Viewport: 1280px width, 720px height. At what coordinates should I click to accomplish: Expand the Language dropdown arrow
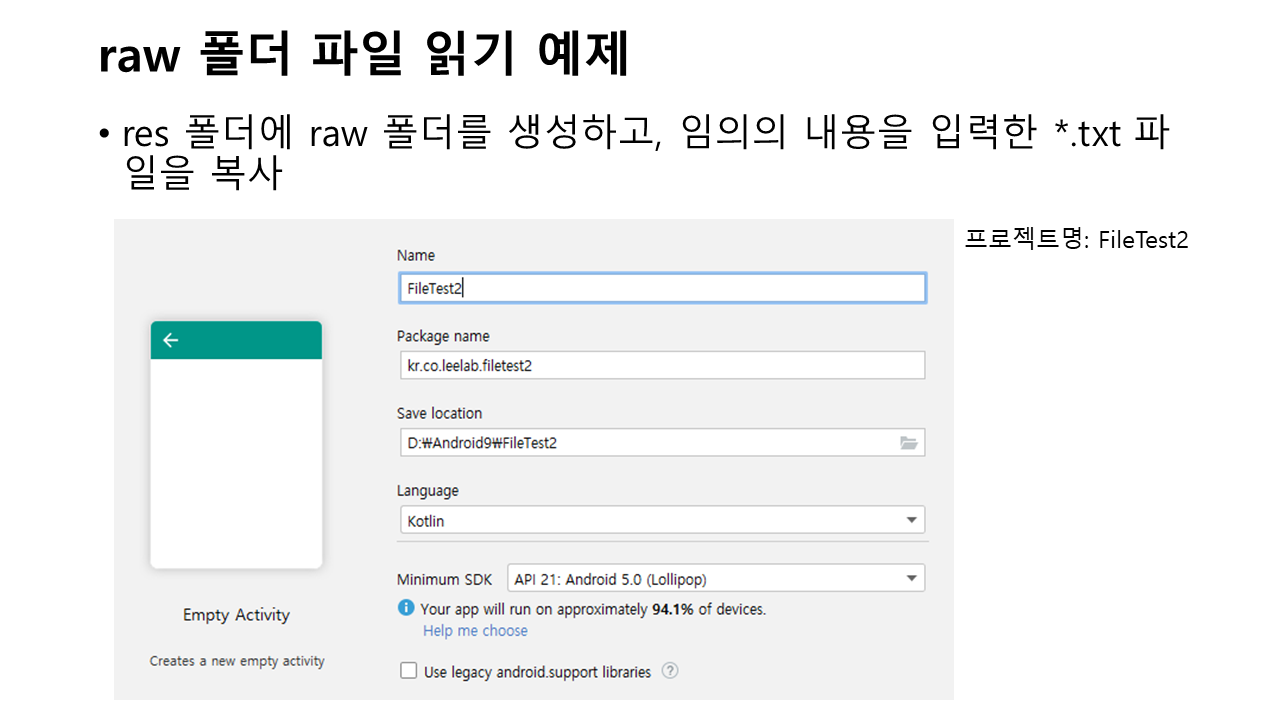[910, 520]
